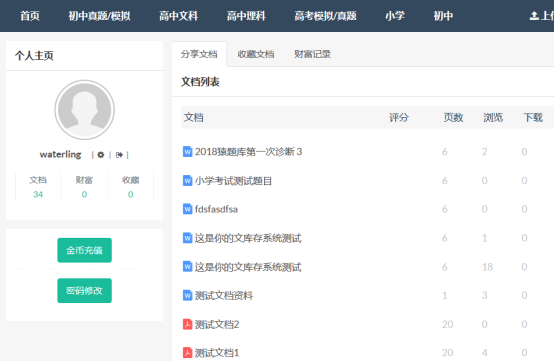Click the username waterling
Screen dimensions: 554x362
pyautogui.click(x=60, y=154)
